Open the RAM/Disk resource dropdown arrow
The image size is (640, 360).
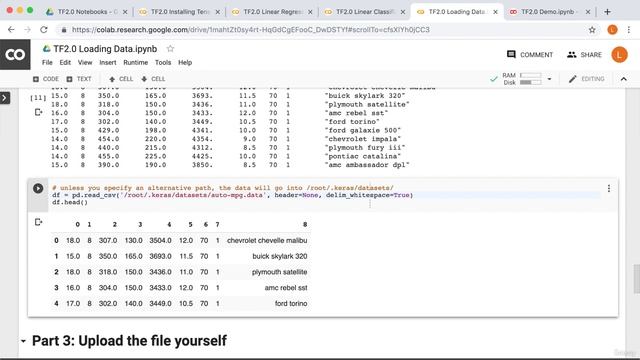tap(549, 79)
